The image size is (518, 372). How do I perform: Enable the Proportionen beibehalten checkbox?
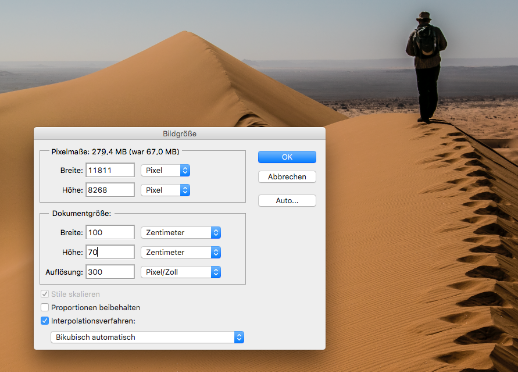click(x=45, y=307)
